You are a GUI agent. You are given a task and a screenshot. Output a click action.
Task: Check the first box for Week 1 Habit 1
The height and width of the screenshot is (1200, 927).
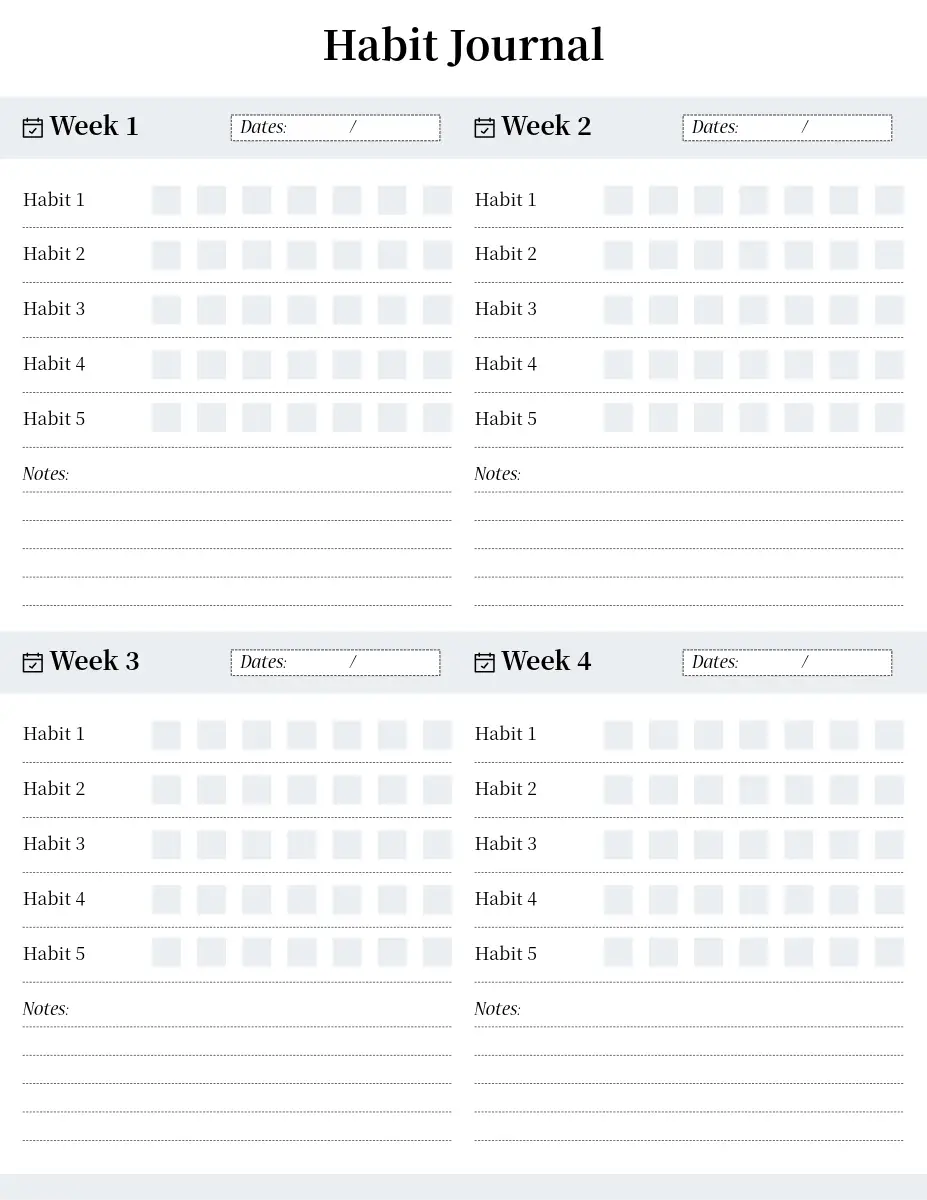tap(166, 200)
